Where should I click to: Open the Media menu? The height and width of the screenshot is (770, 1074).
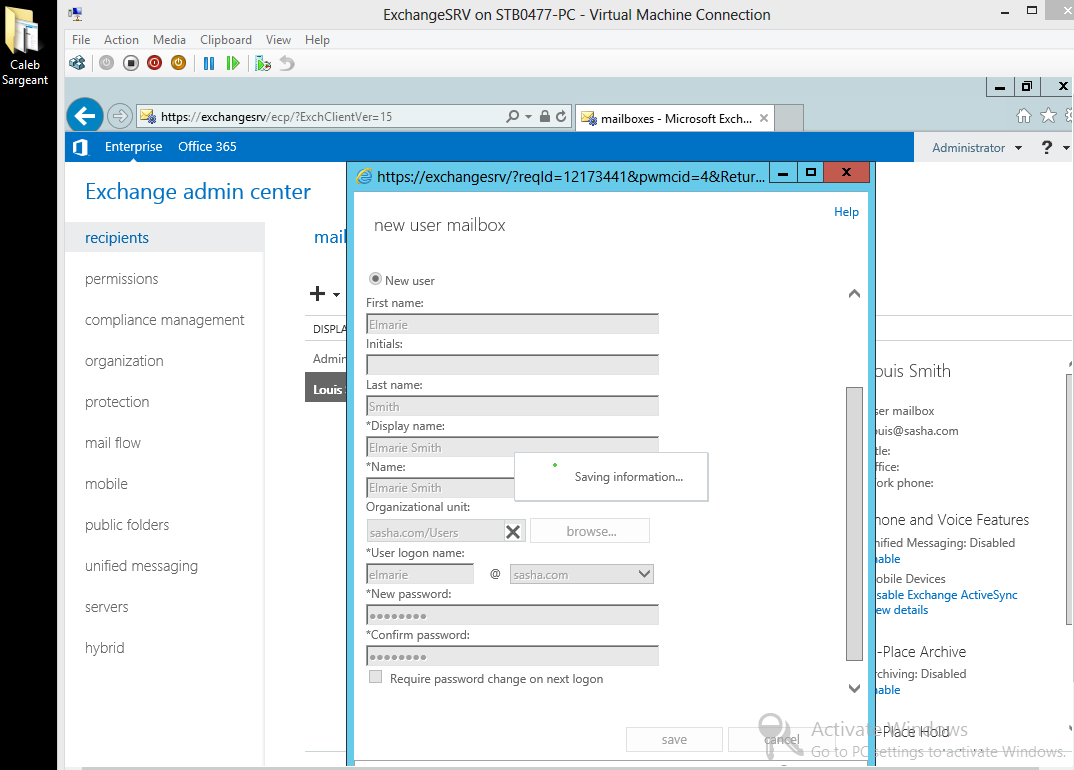(169, 40)
